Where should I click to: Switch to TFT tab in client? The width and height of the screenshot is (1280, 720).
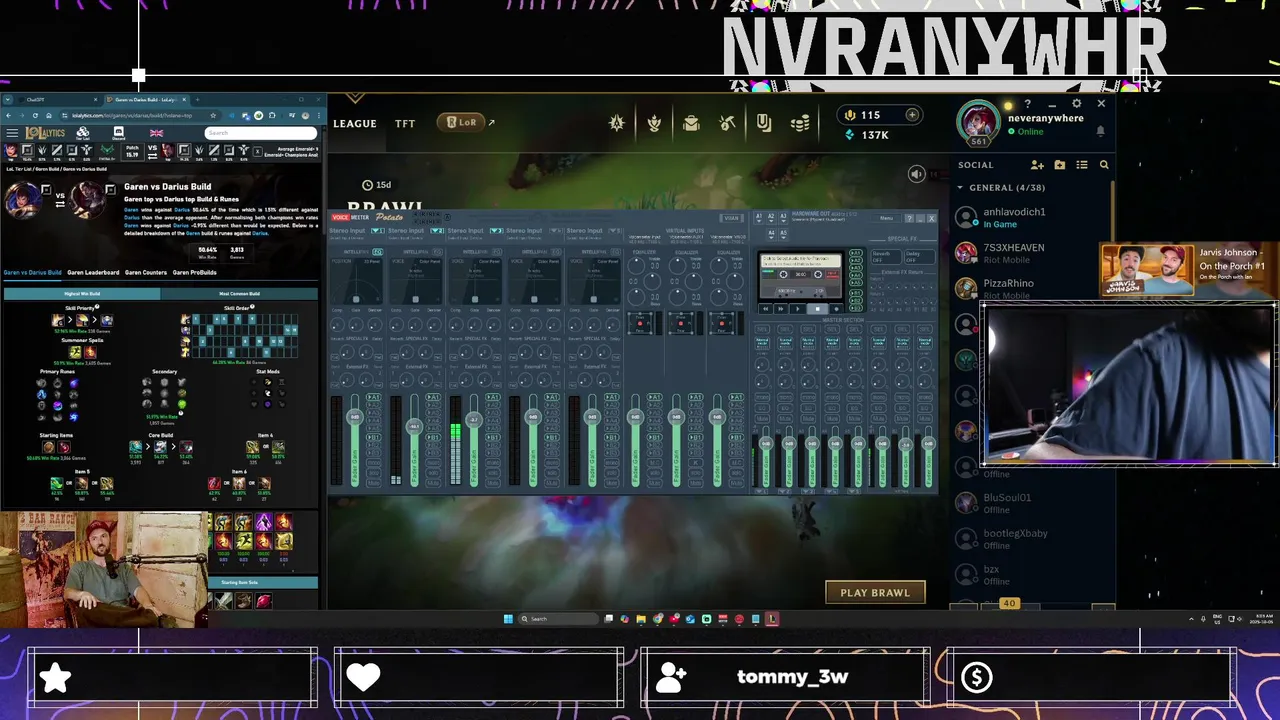(x=405, y=124)
